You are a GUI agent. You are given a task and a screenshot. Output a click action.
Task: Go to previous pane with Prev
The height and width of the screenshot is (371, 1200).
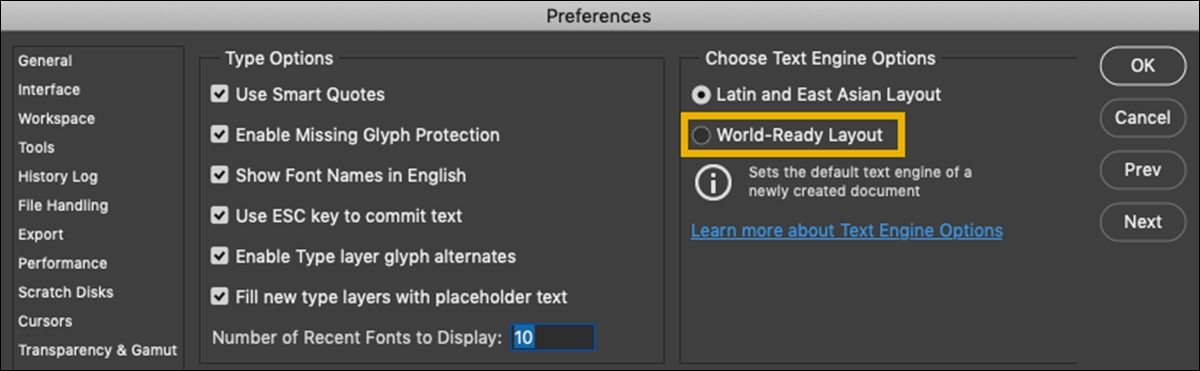coord(1143,170)
